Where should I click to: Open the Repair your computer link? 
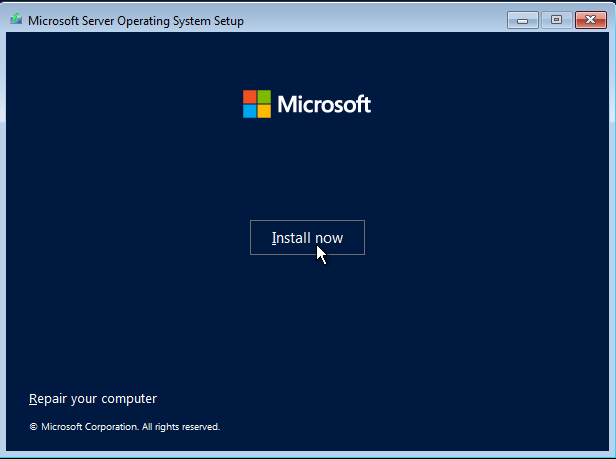pos(93,398)
